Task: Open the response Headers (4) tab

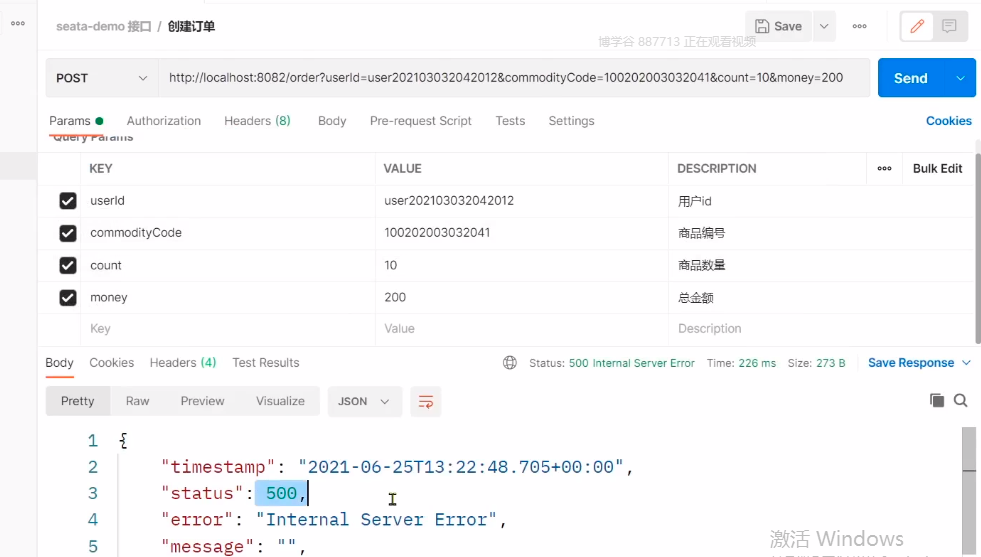Action: 183,363
